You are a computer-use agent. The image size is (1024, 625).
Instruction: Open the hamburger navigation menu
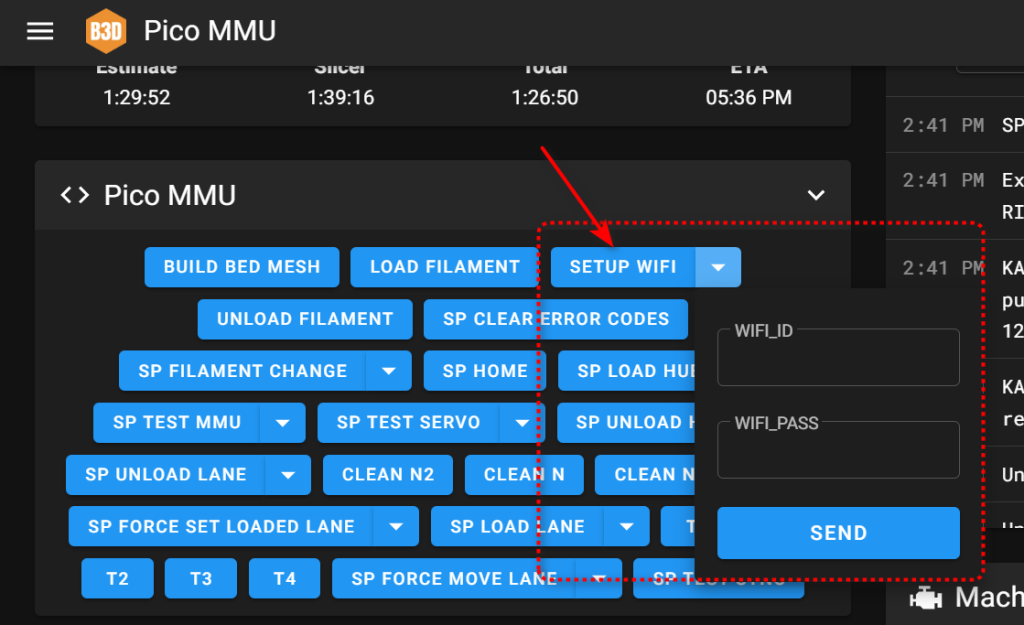(40, 31)
